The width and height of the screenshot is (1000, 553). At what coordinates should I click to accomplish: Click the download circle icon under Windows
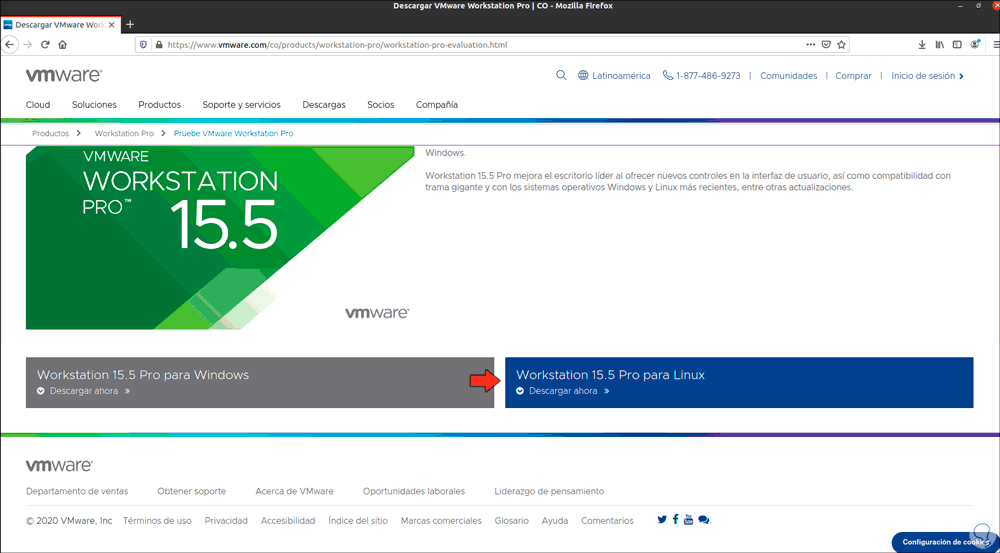41,391
